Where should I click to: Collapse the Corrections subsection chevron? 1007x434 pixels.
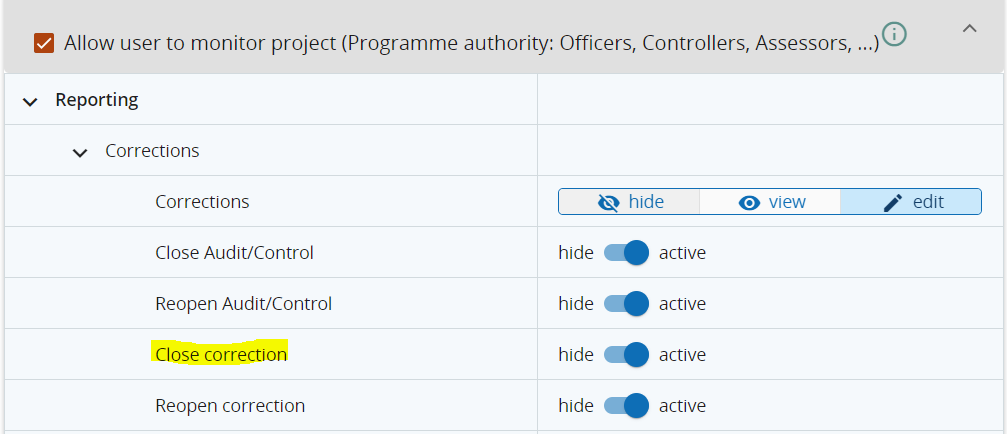(80, 152)
